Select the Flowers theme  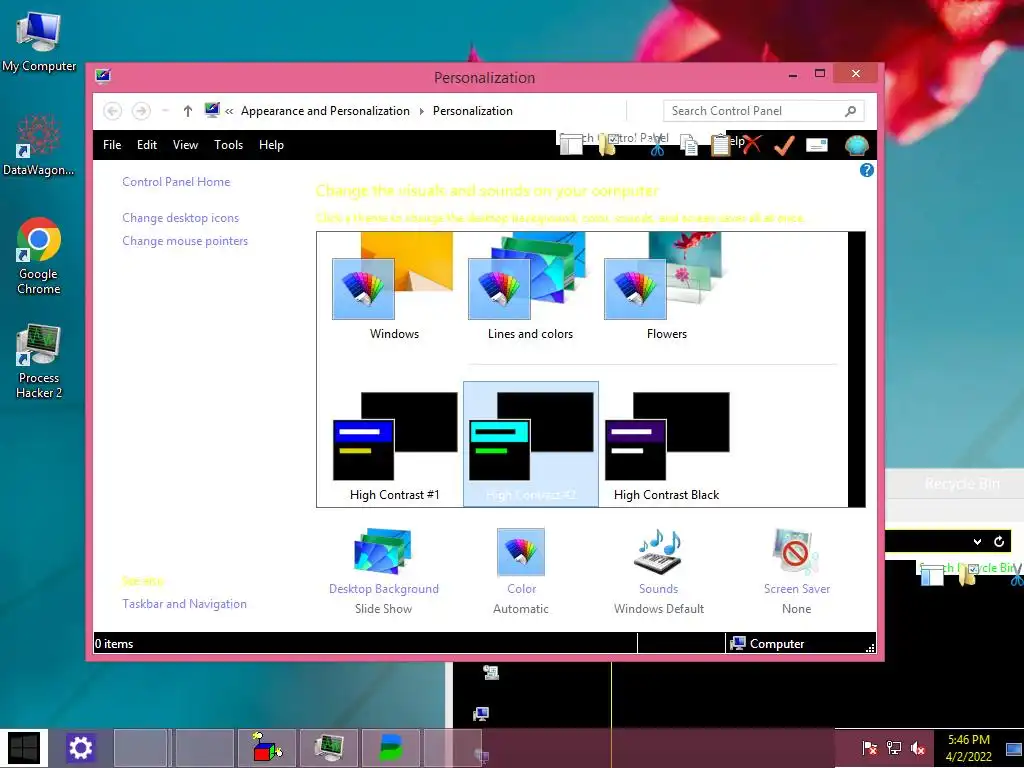coord(666,286)
